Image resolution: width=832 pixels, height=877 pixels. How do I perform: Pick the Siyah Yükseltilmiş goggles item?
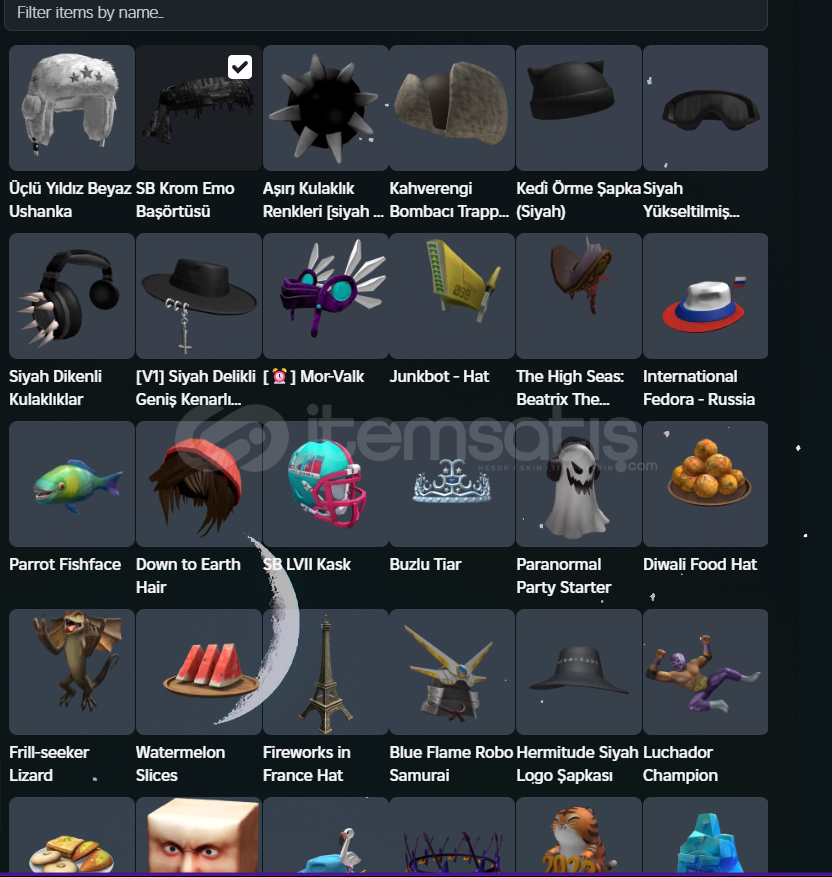(x=705, y=108)
